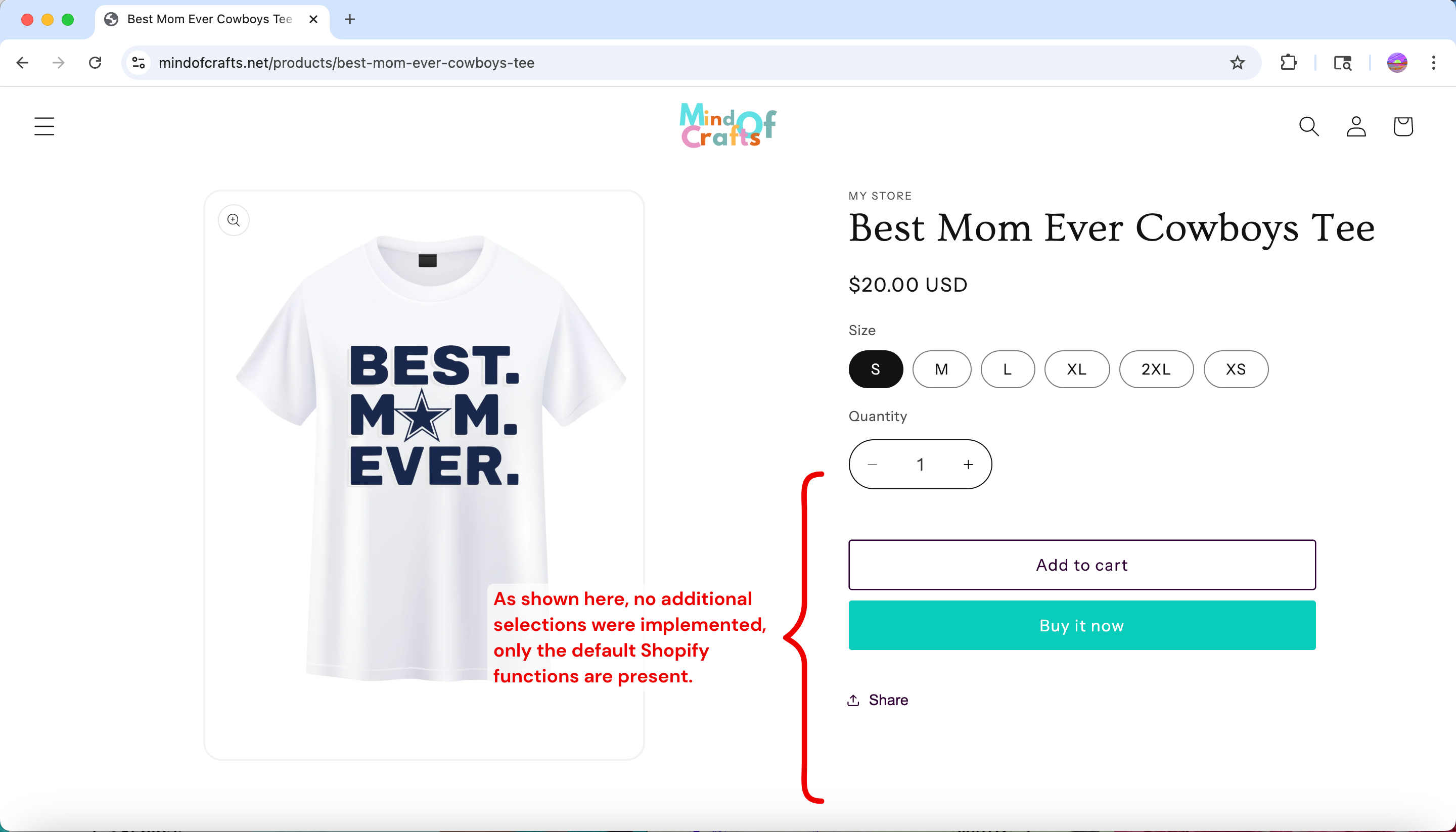View the shopping cart
The height and width of the screenshot is (832, 1456).
pyautogui.click(x=1403, y=126)
